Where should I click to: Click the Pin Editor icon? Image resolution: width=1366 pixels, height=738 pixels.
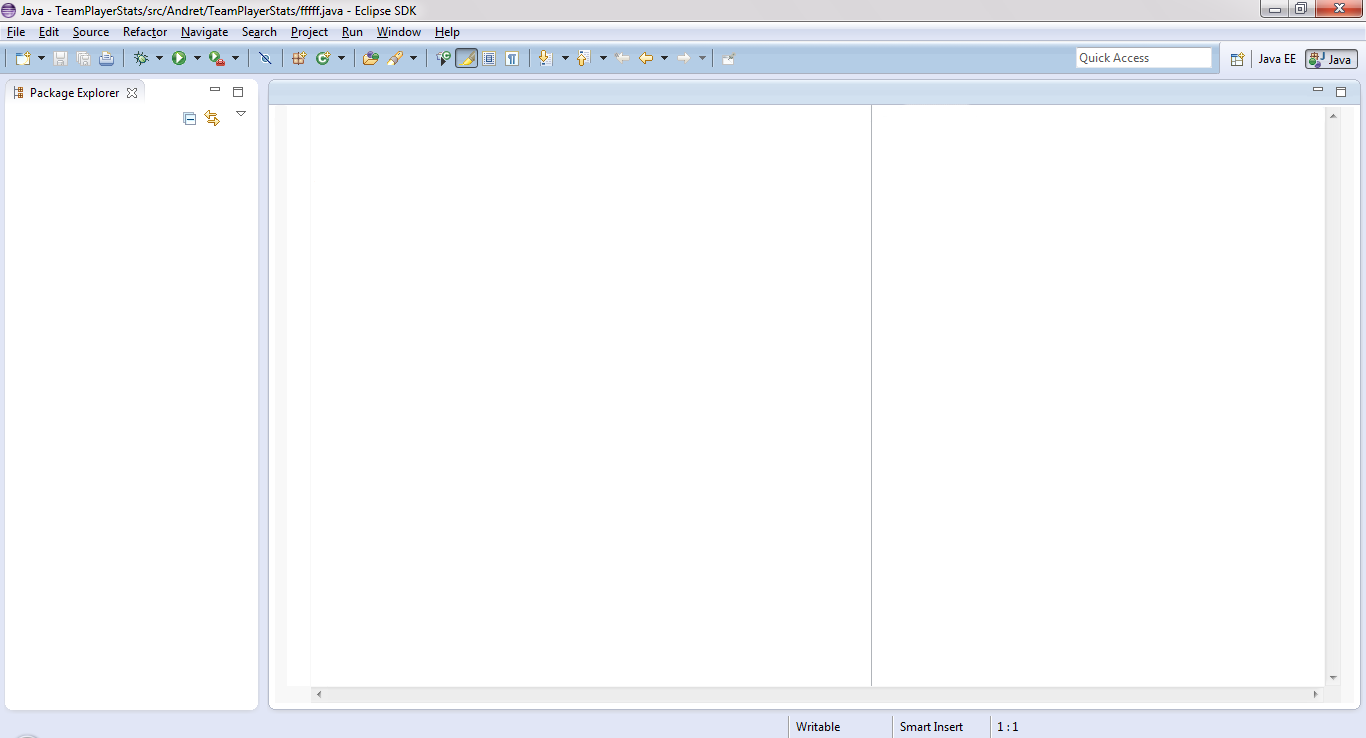(x=729, y=58)
